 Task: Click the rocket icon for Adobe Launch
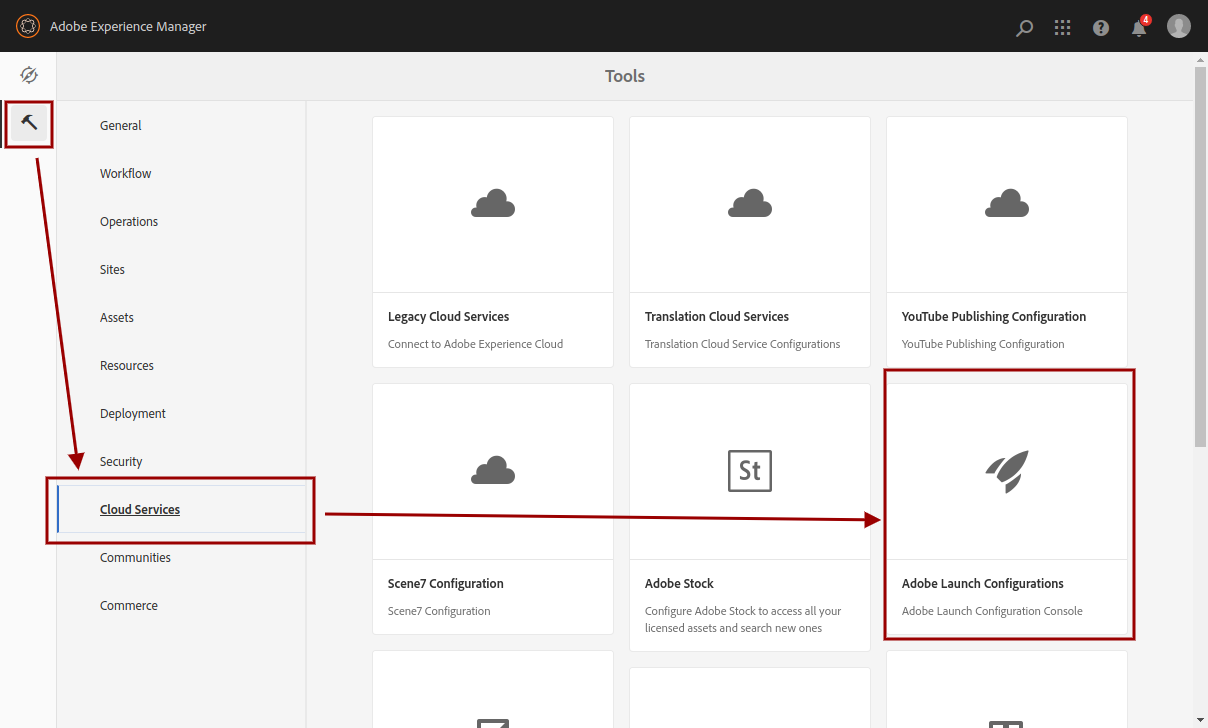coord(1006,471)
